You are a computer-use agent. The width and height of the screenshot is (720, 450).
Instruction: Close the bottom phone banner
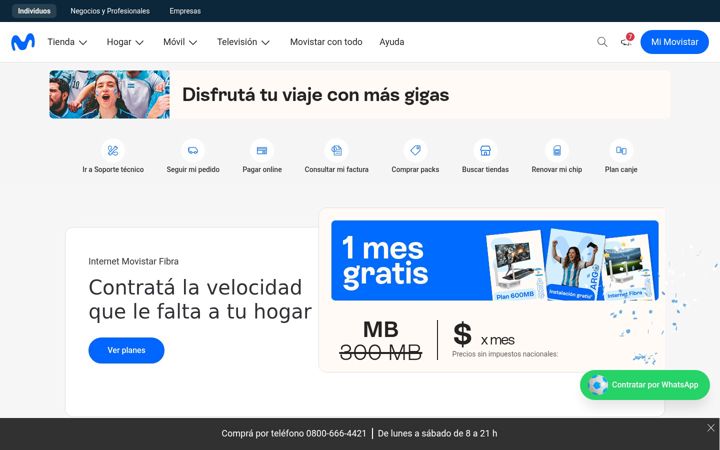click(x=711, y=428)
